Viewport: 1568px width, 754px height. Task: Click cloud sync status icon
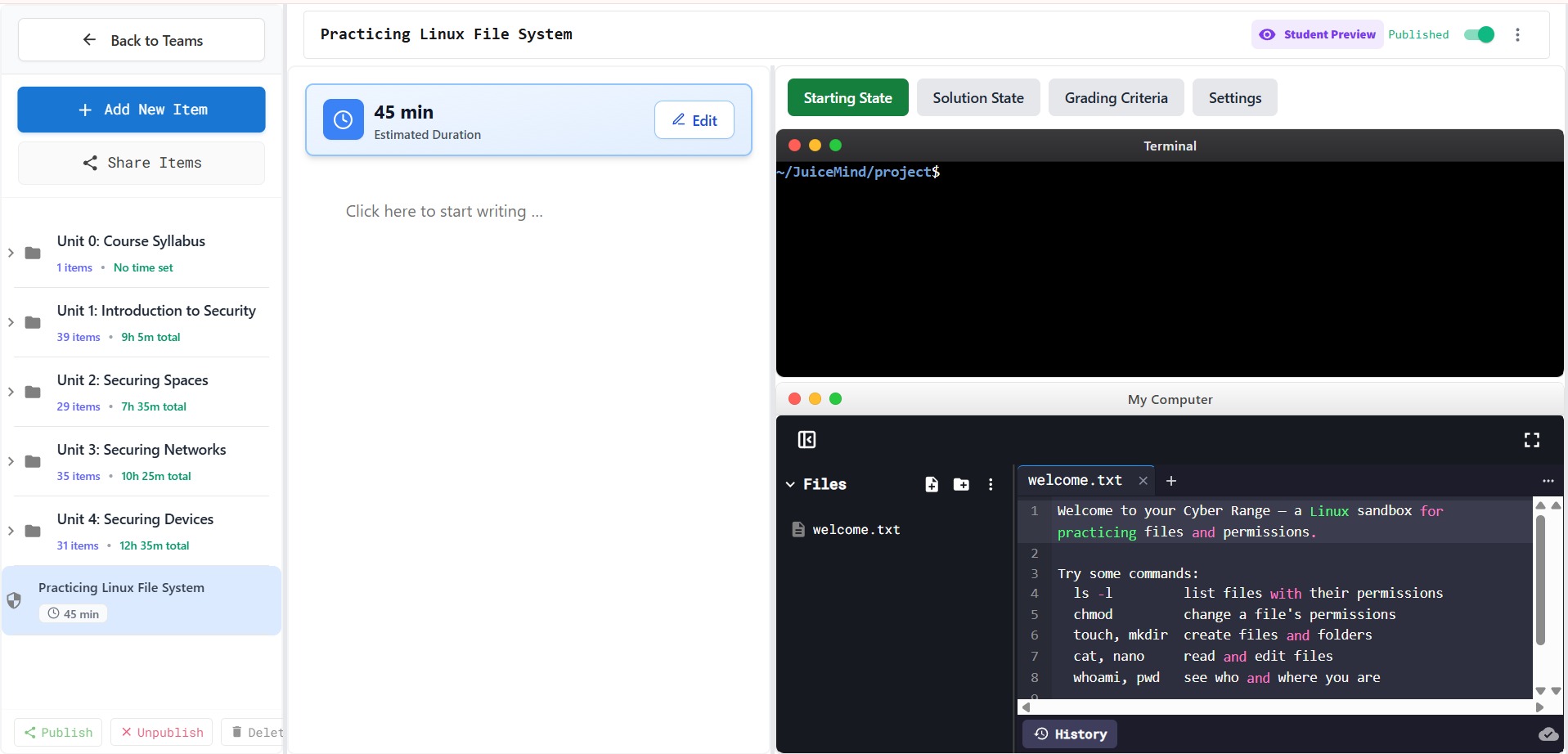coord(1548,734)
